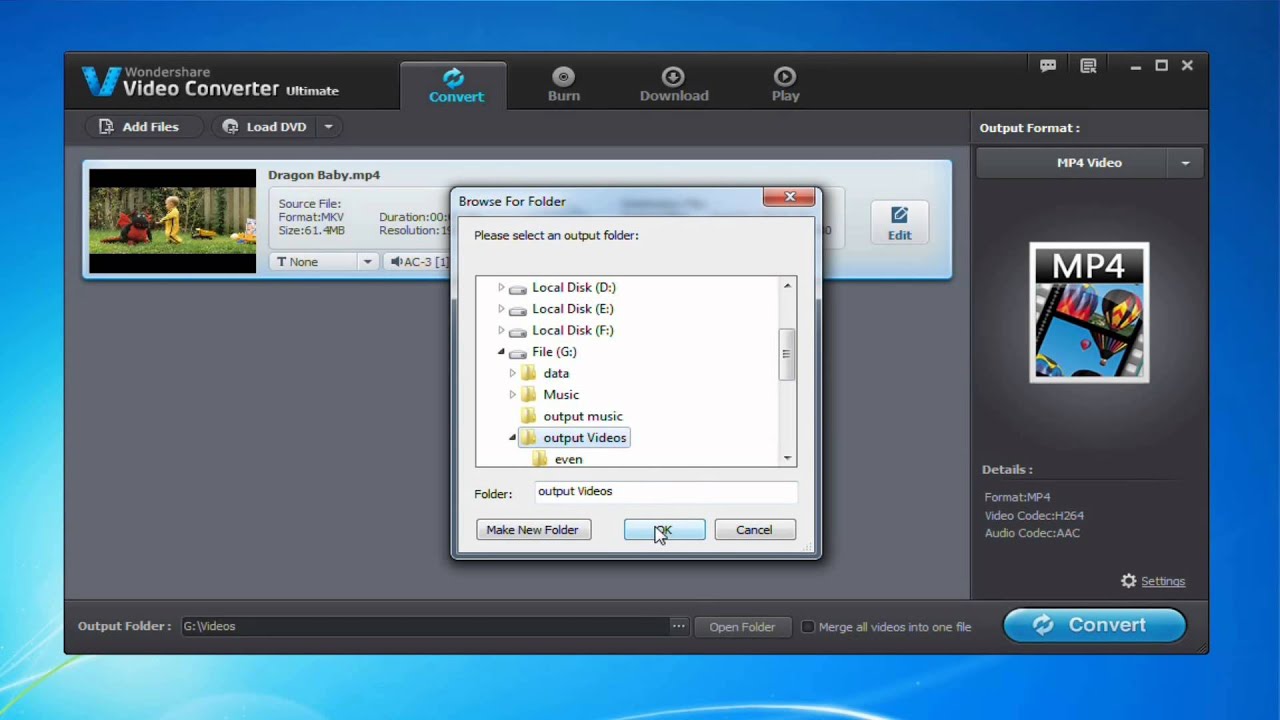Click the Add Files button
1280x720 pixels.
(x=139, y=127)
